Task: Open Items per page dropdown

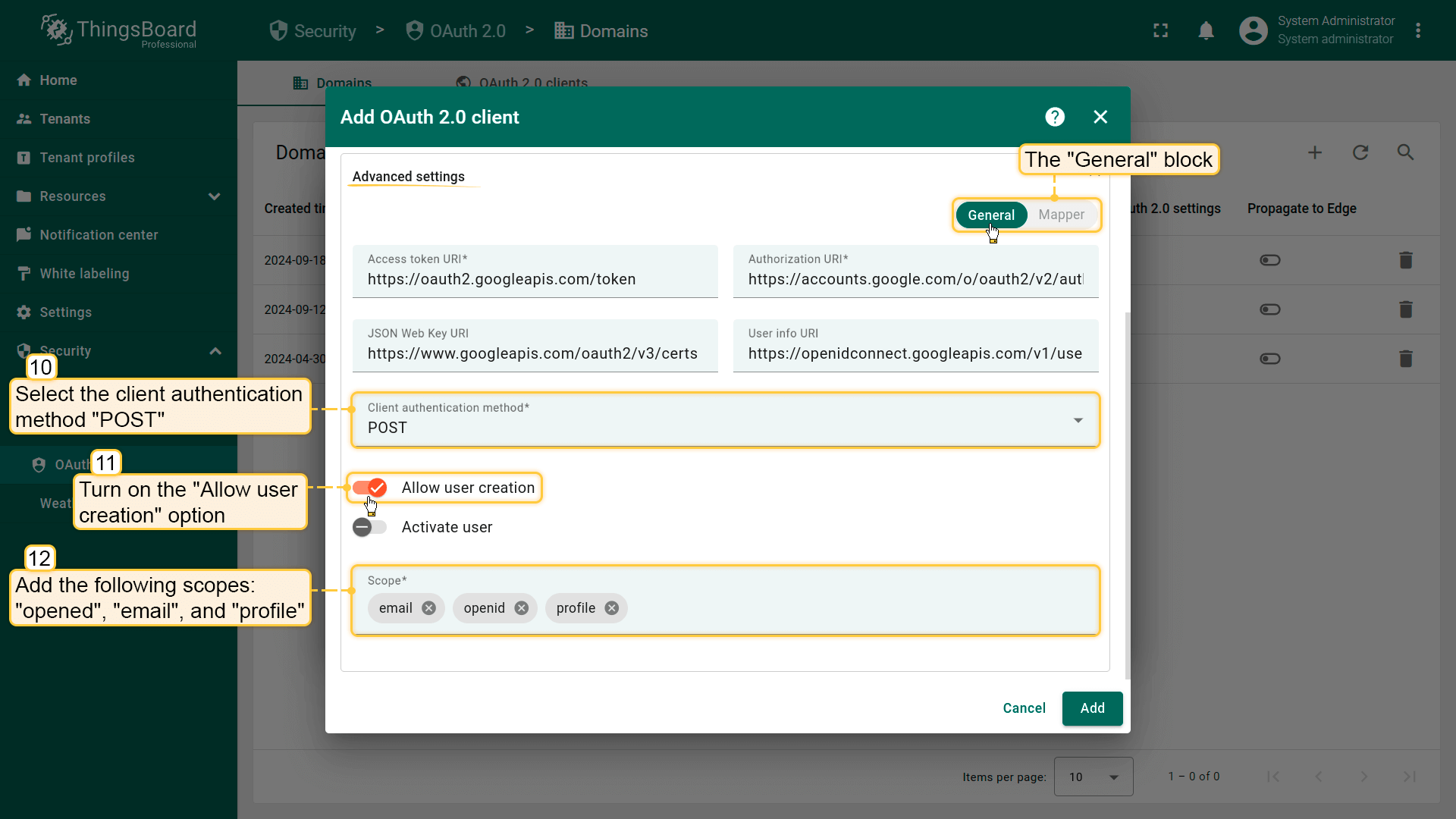Action: 1093,777
